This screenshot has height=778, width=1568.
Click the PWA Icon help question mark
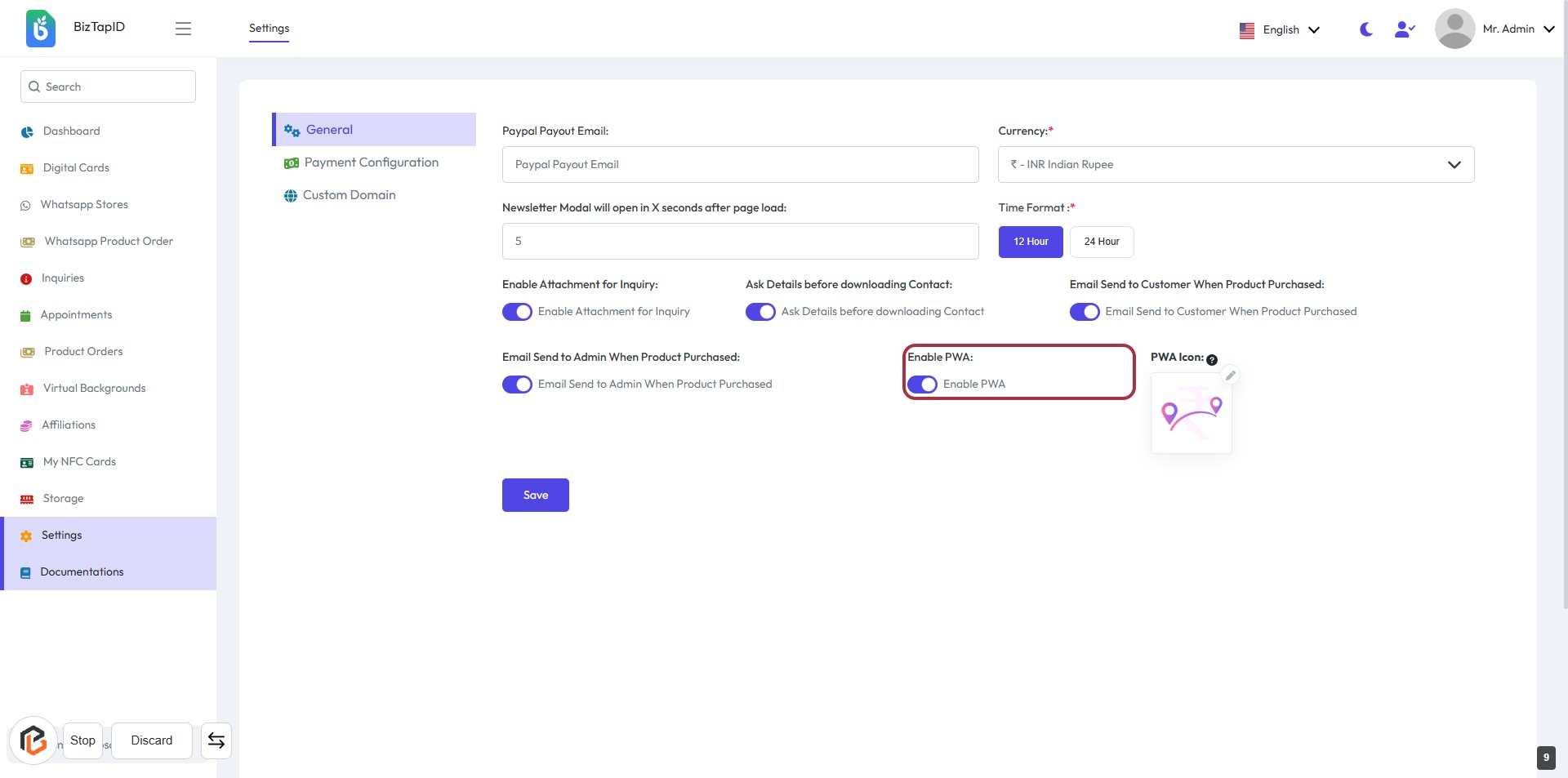[x=1212, y=360]
